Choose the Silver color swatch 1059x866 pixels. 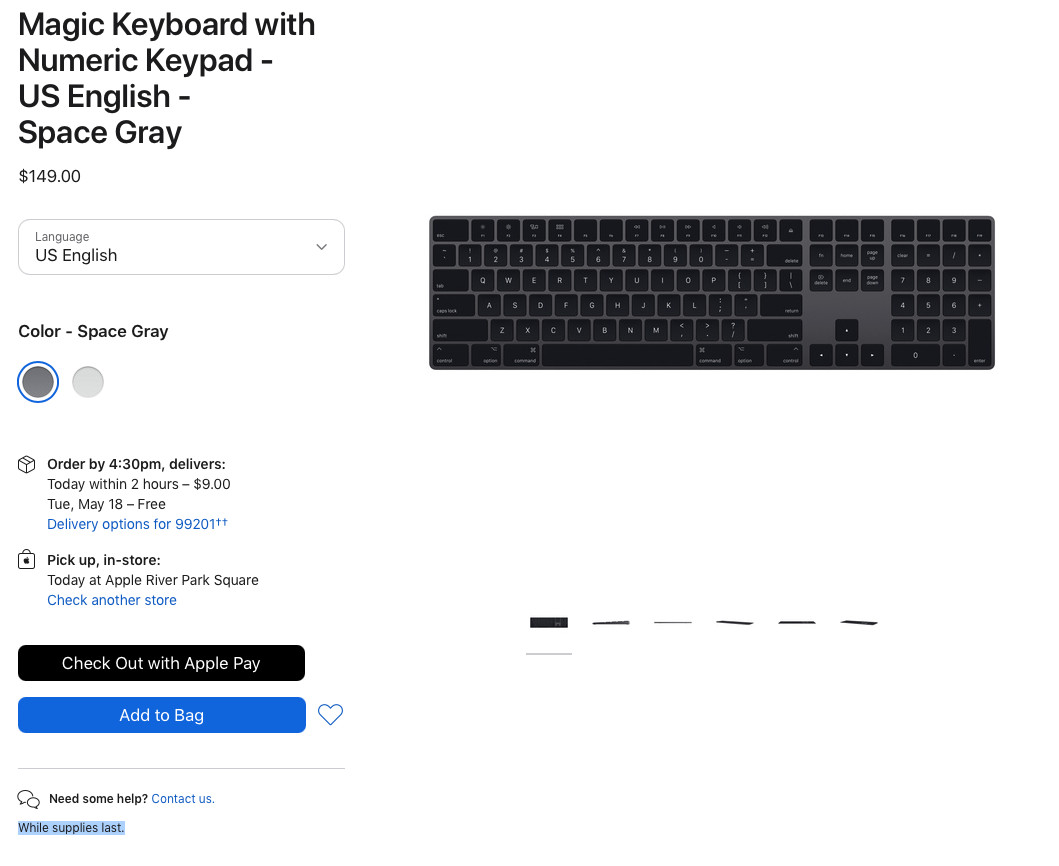tap(88, 382)
